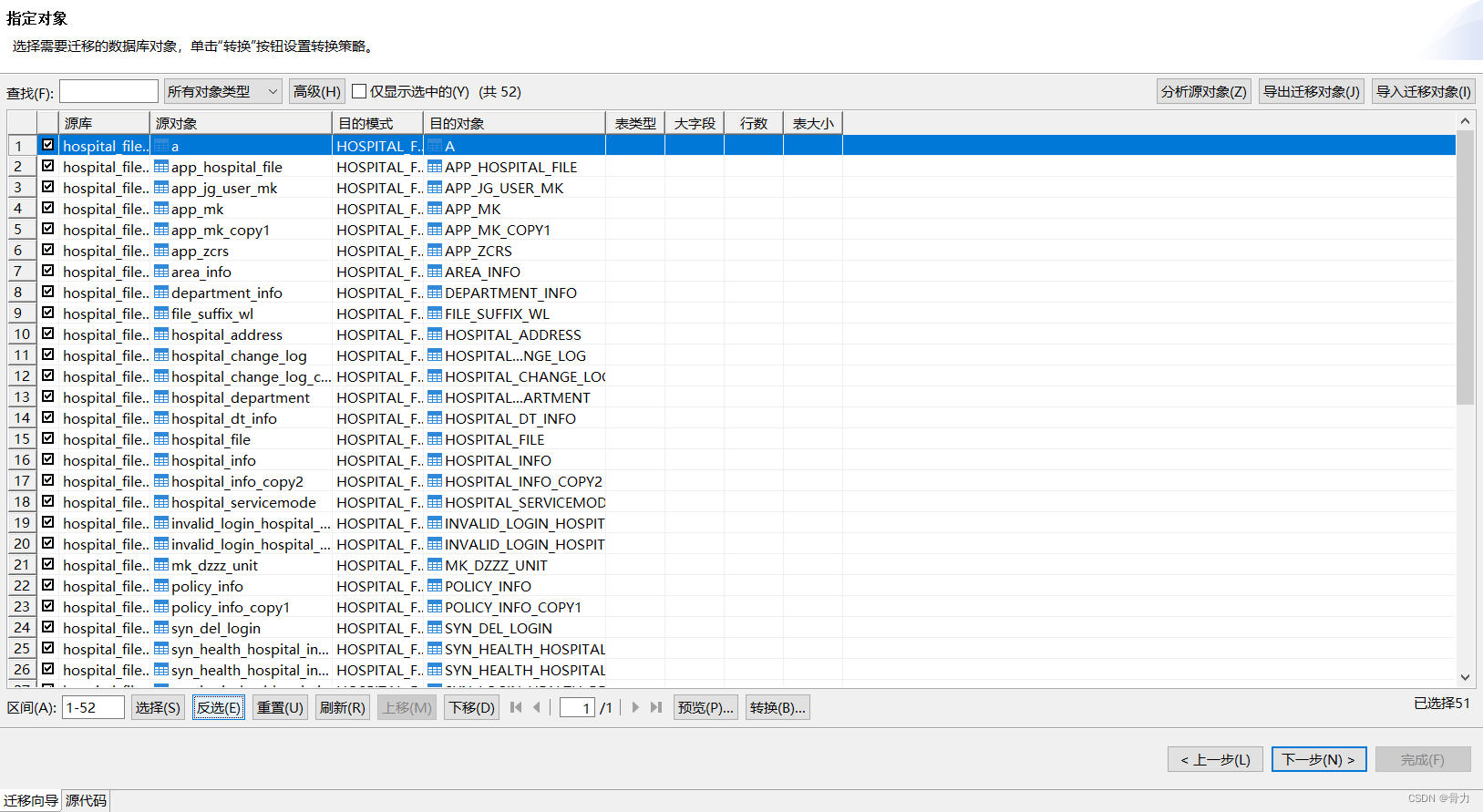Click the table icon for POLICY_INFO target

coord(435,586)
